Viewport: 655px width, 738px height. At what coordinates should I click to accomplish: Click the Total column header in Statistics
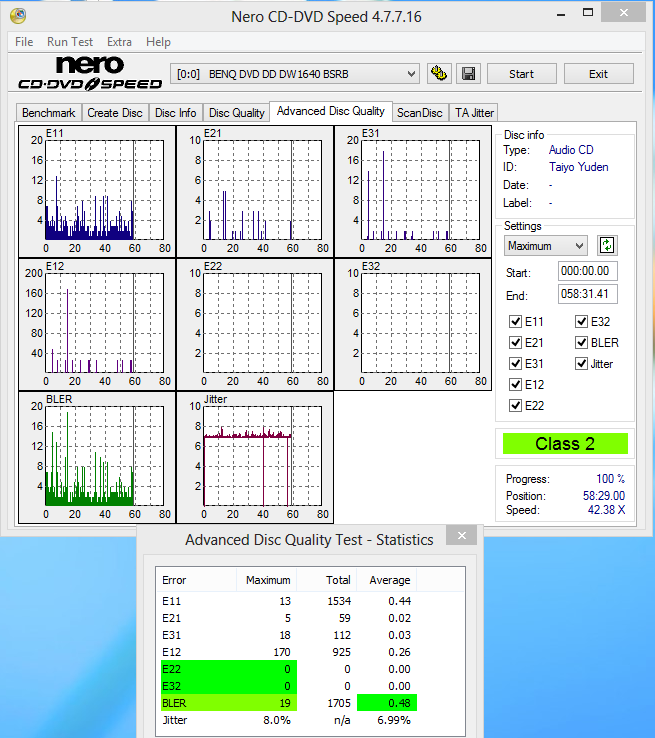coord(327,580)
